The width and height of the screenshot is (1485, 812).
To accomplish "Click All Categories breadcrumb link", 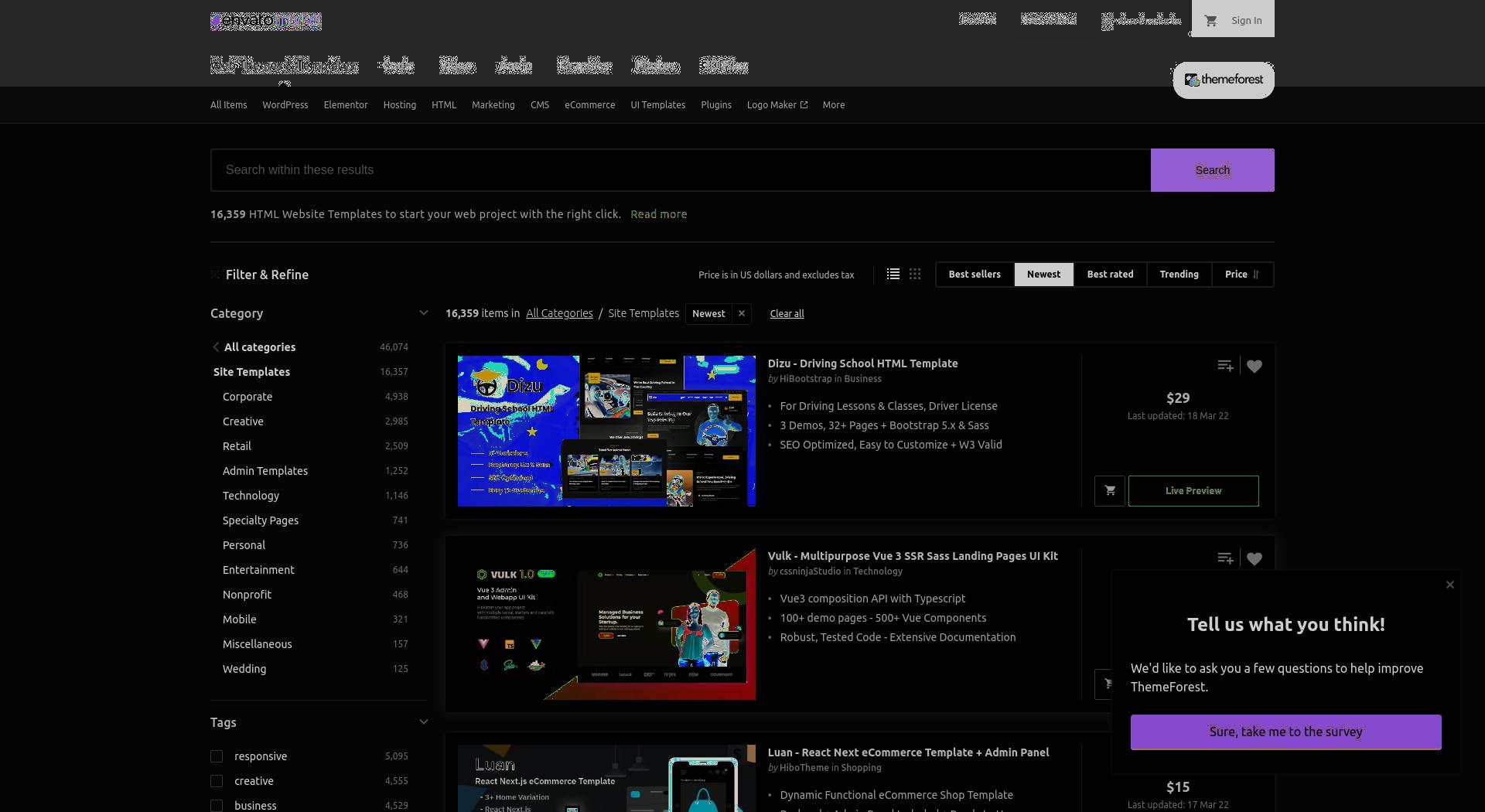I will 559,313.
